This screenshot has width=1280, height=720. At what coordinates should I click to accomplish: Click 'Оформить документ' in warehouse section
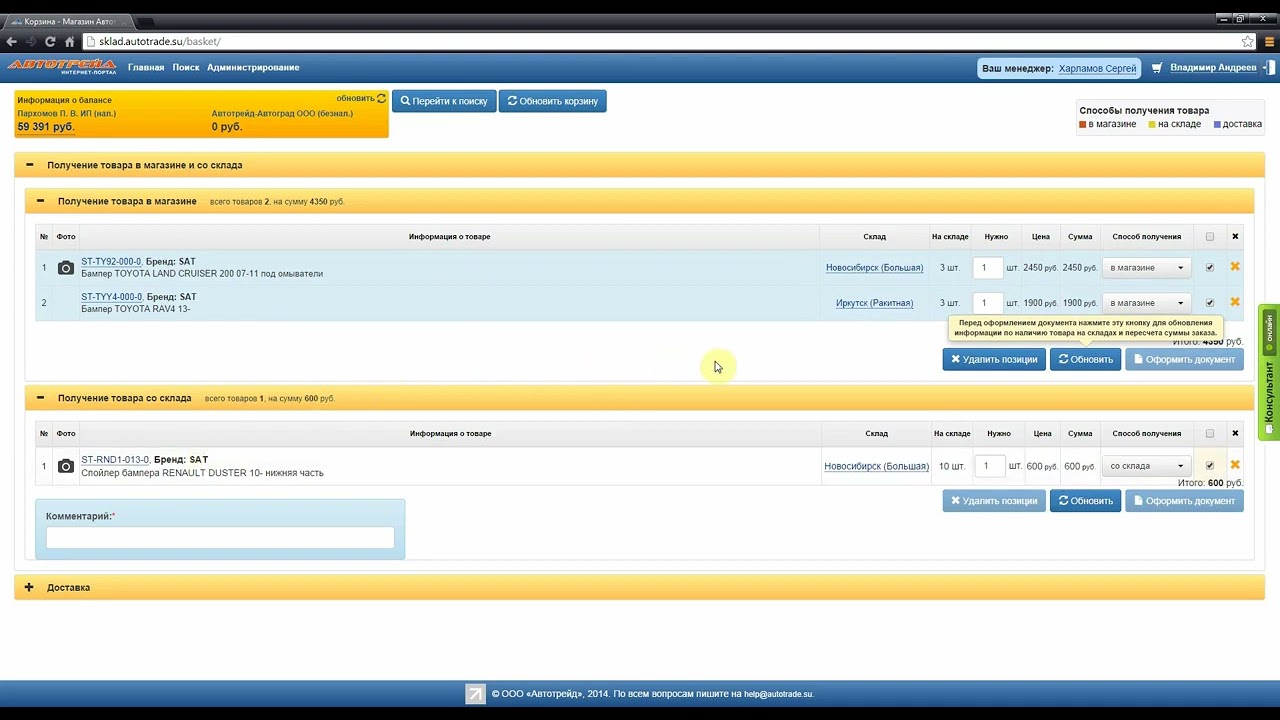pyautogui.click(x=1184, y=501)
